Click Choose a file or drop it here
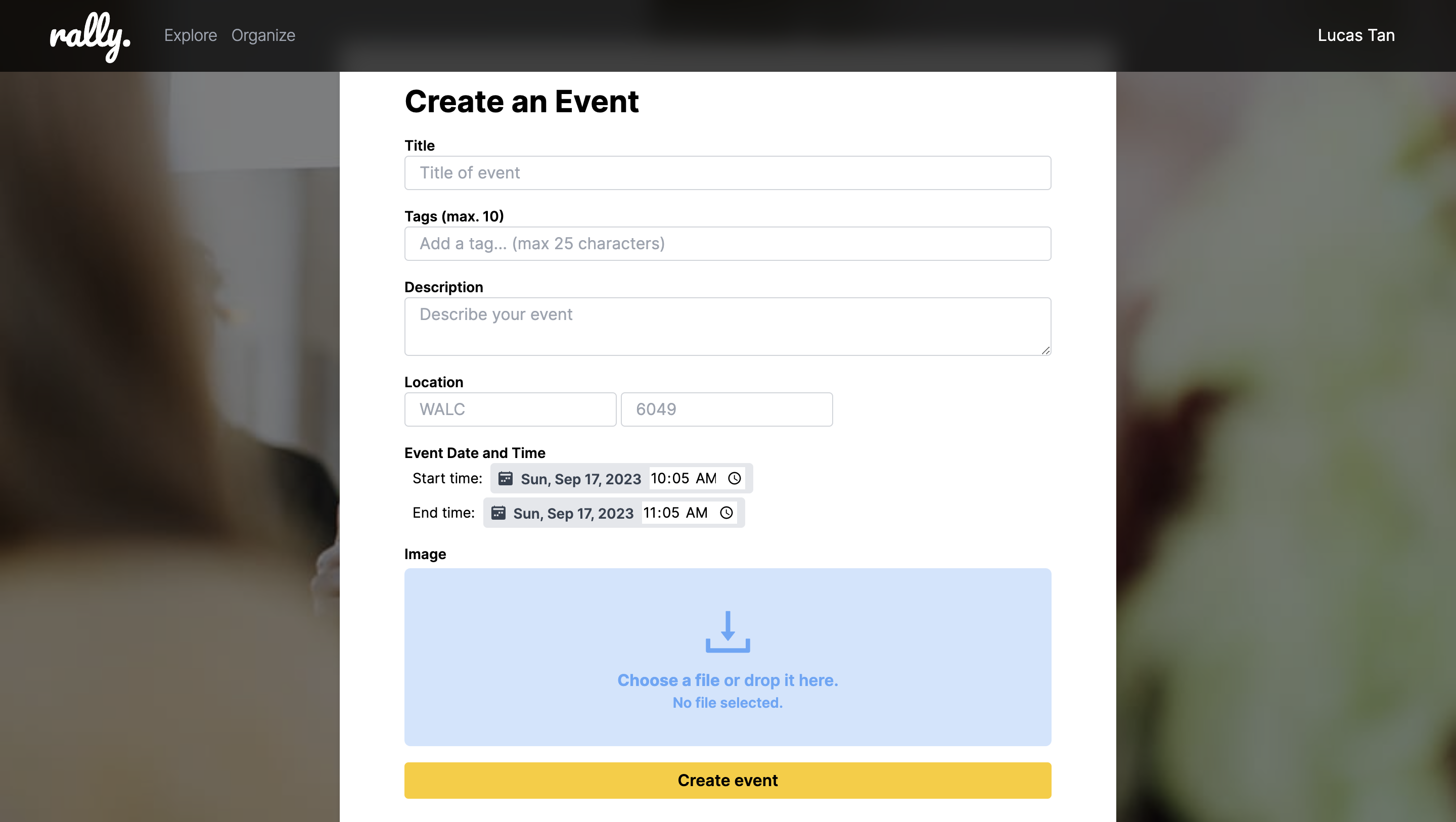 (727, 680)
